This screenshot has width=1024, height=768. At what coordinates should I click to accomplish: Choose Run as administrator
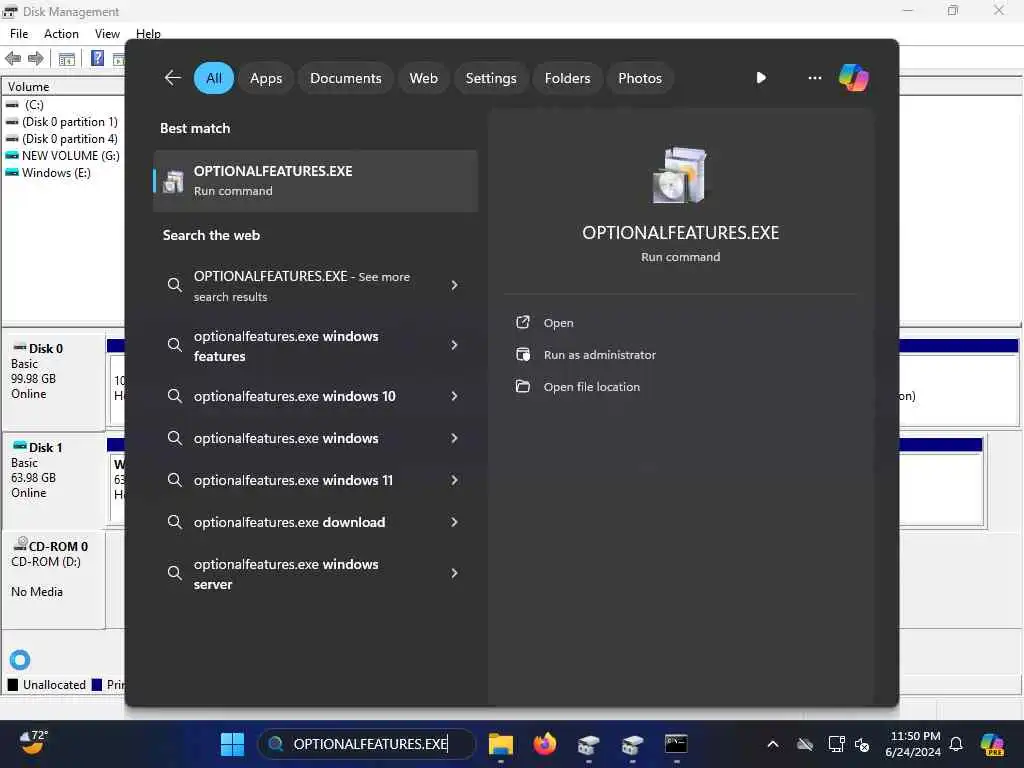(x=600, y=355)
